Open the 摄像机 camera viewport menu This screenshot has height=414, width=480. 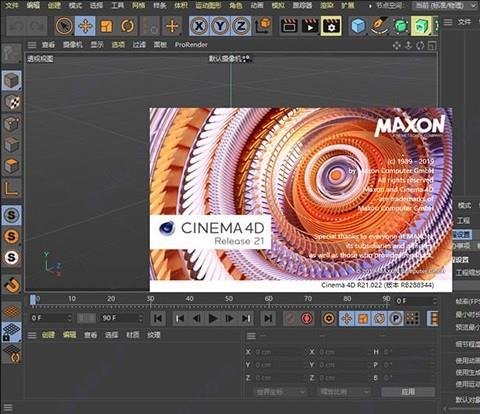click(x=72, y=45)
